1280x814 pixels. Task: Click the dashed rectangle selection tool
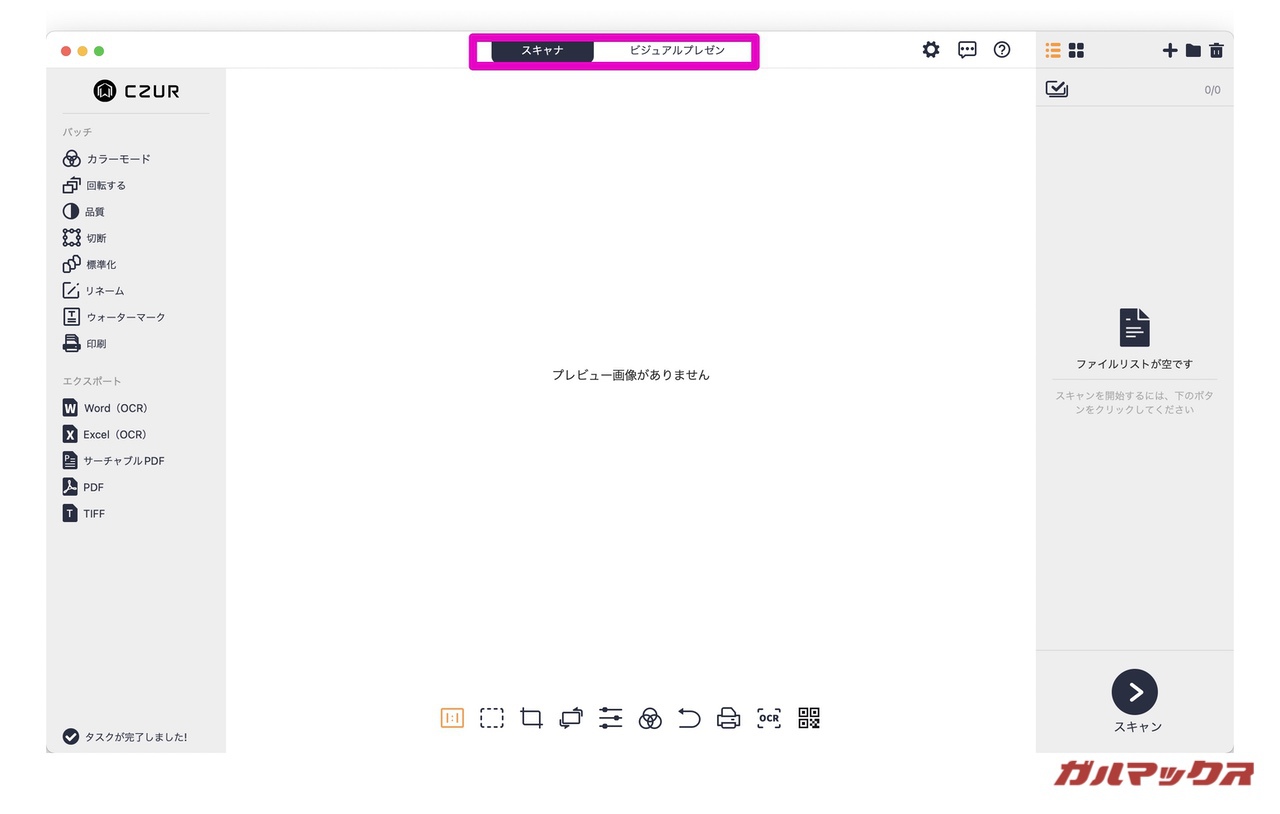[x=491, y=718]
